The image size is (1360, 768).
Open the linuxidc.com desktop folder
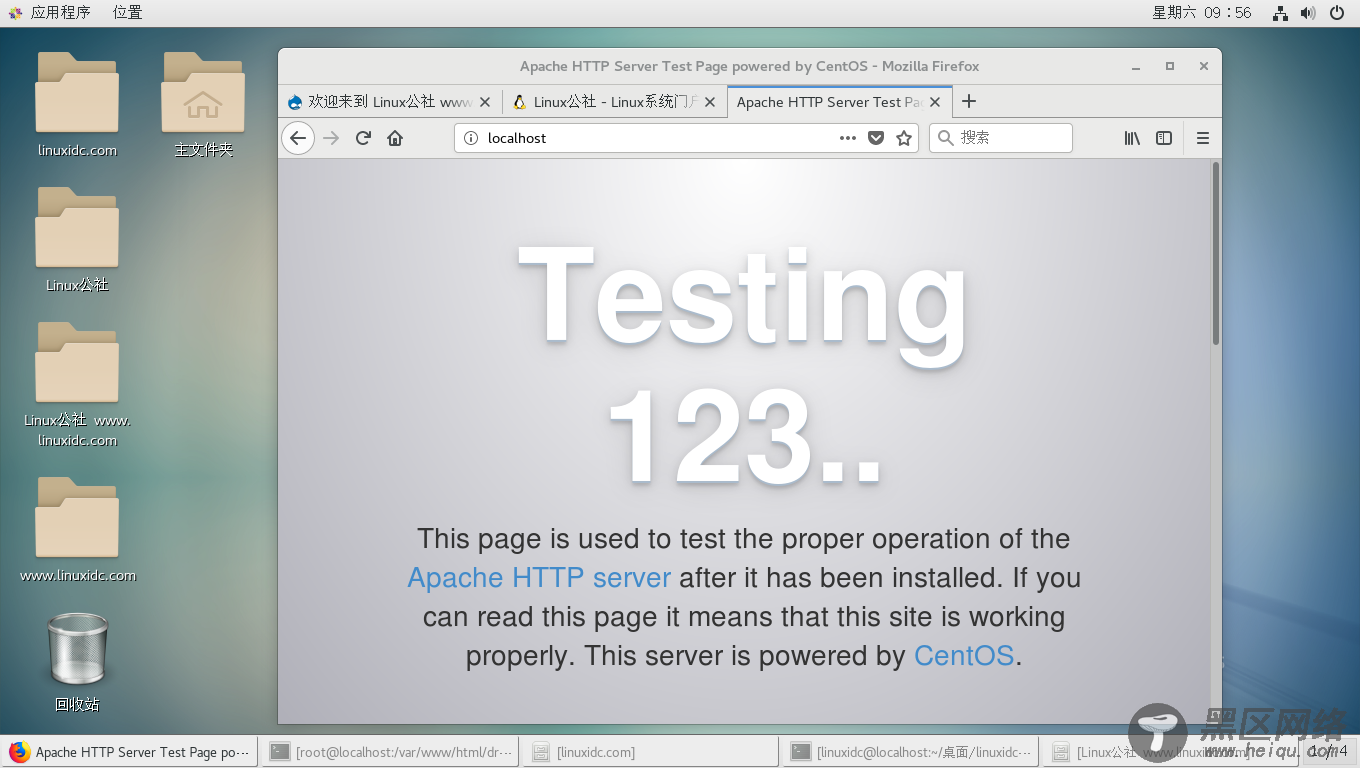coord(77,105)
